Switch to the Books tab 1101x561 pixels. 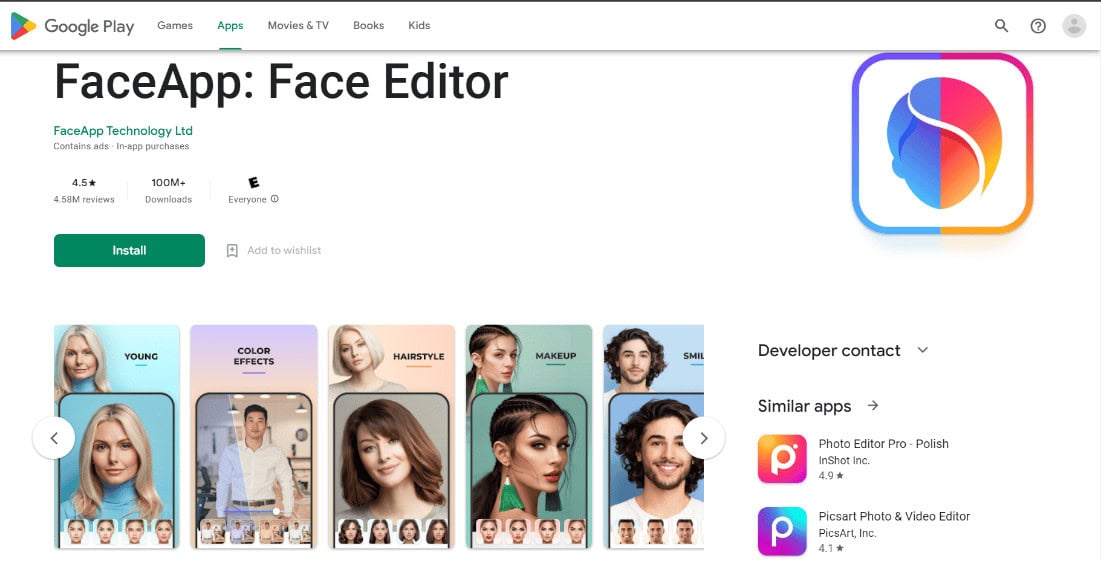369,25
